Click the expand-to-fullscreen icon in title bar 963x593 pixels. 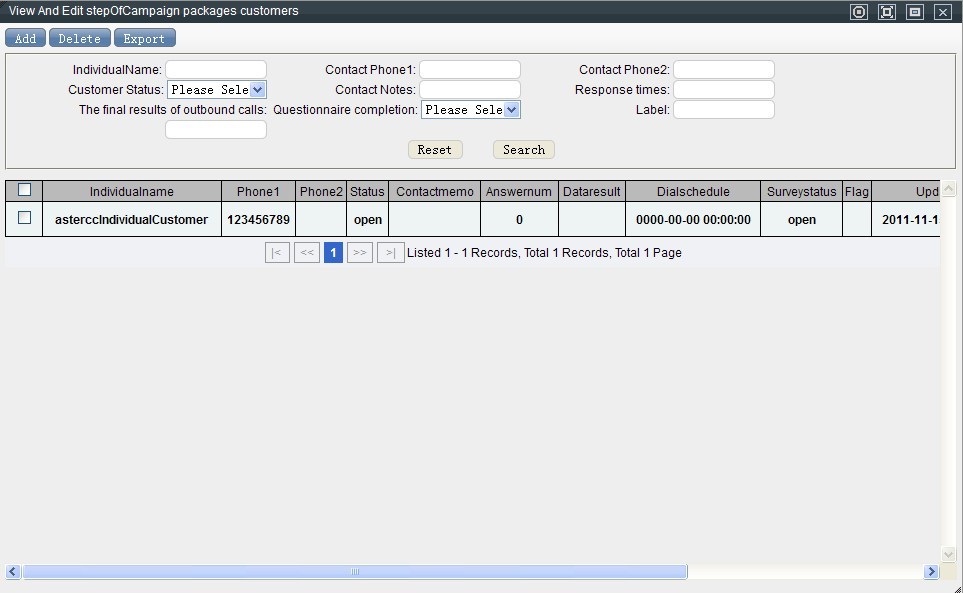886,12
